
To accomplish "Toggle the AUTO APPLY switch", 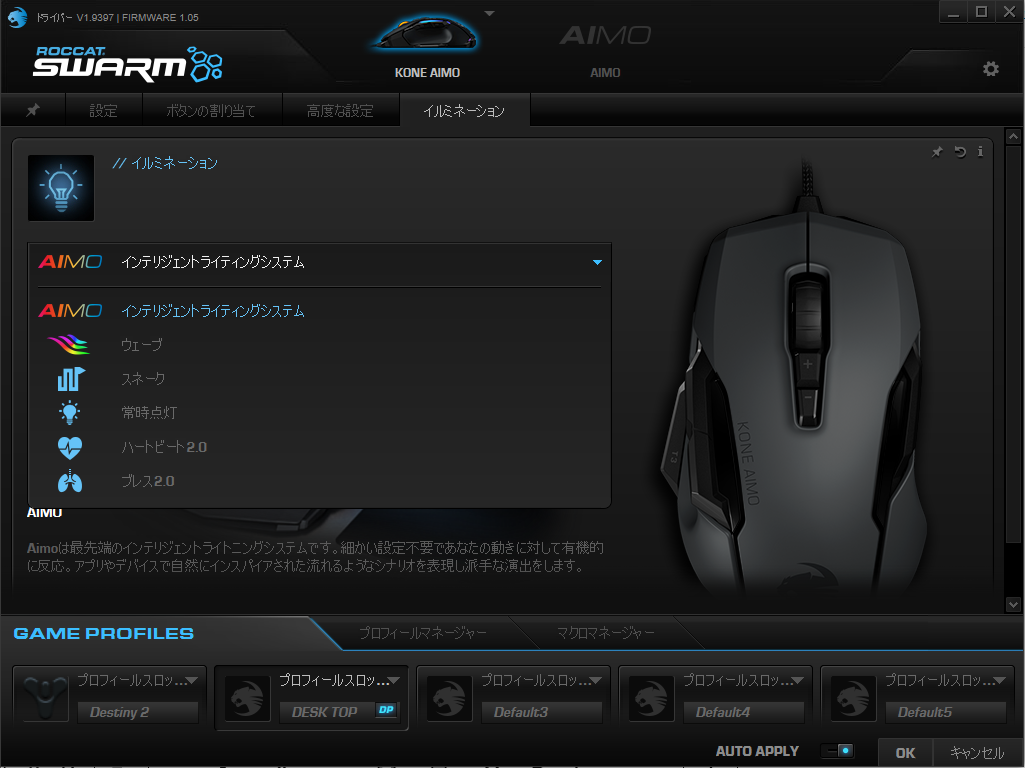I will click(837, 751).
